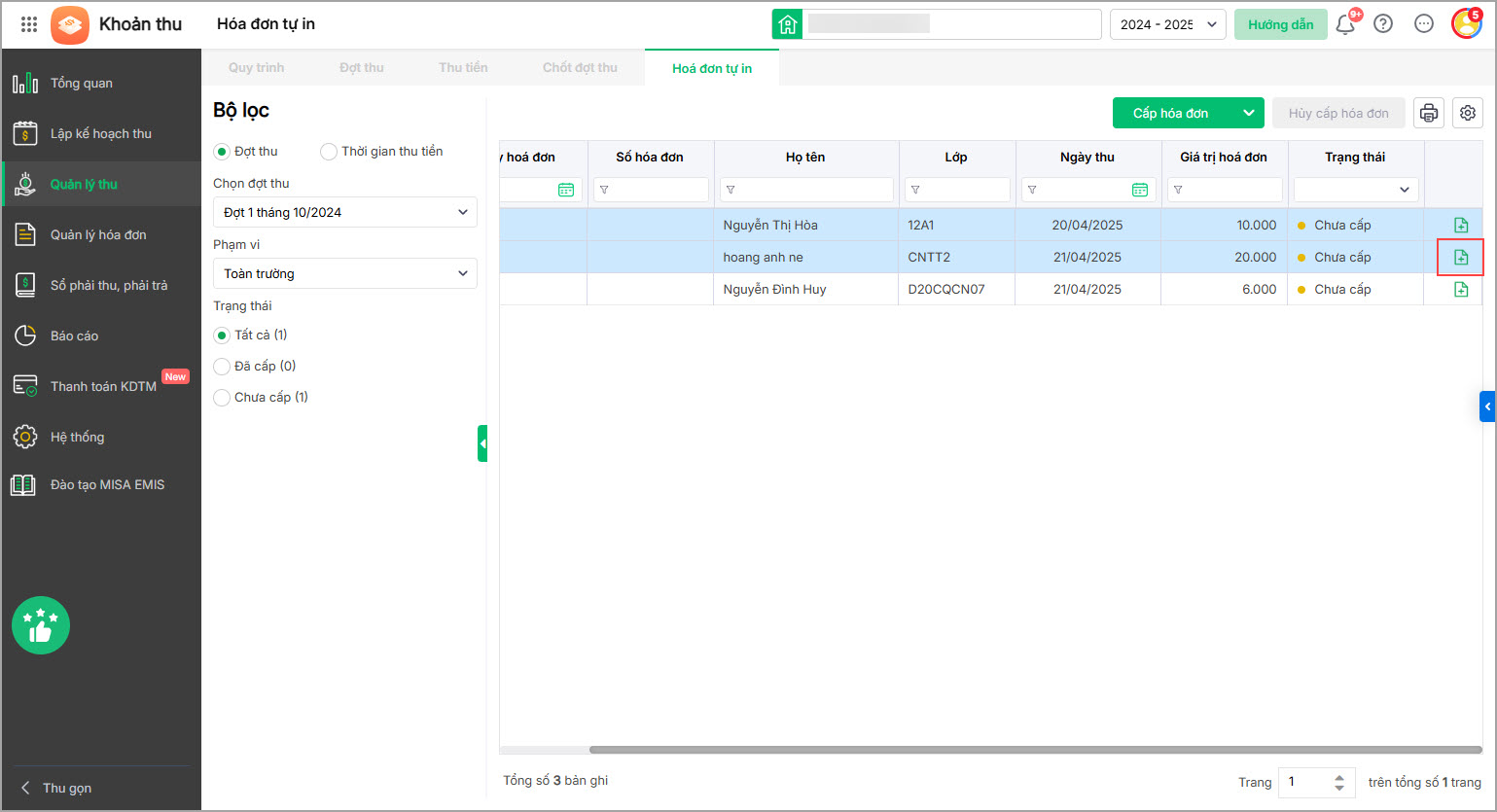Select the Đợt thu radio option

[x=222, y=151]
